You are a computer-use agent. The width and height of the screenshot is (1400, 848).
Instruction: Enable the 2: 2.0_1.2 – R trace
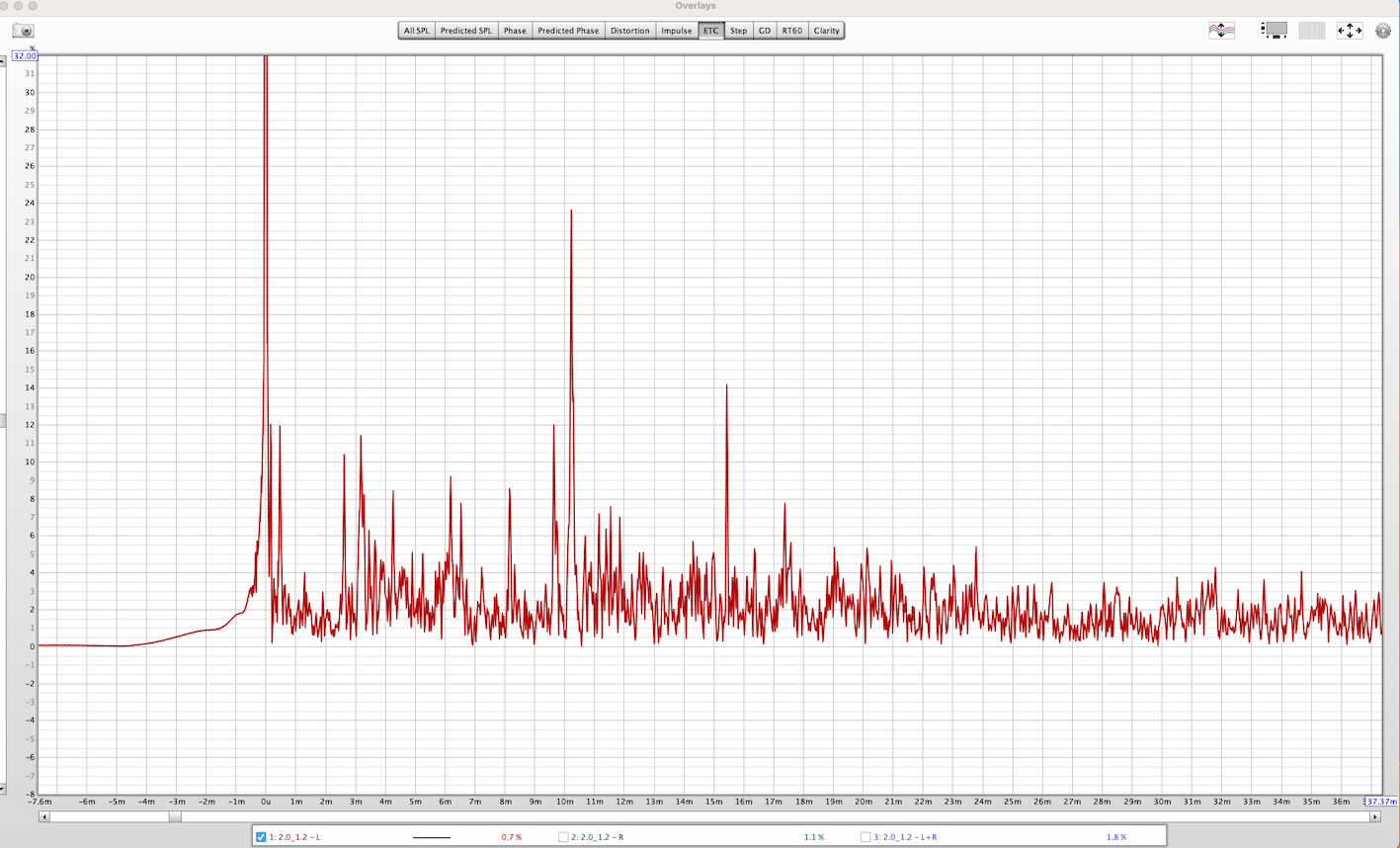coord(563,837)
